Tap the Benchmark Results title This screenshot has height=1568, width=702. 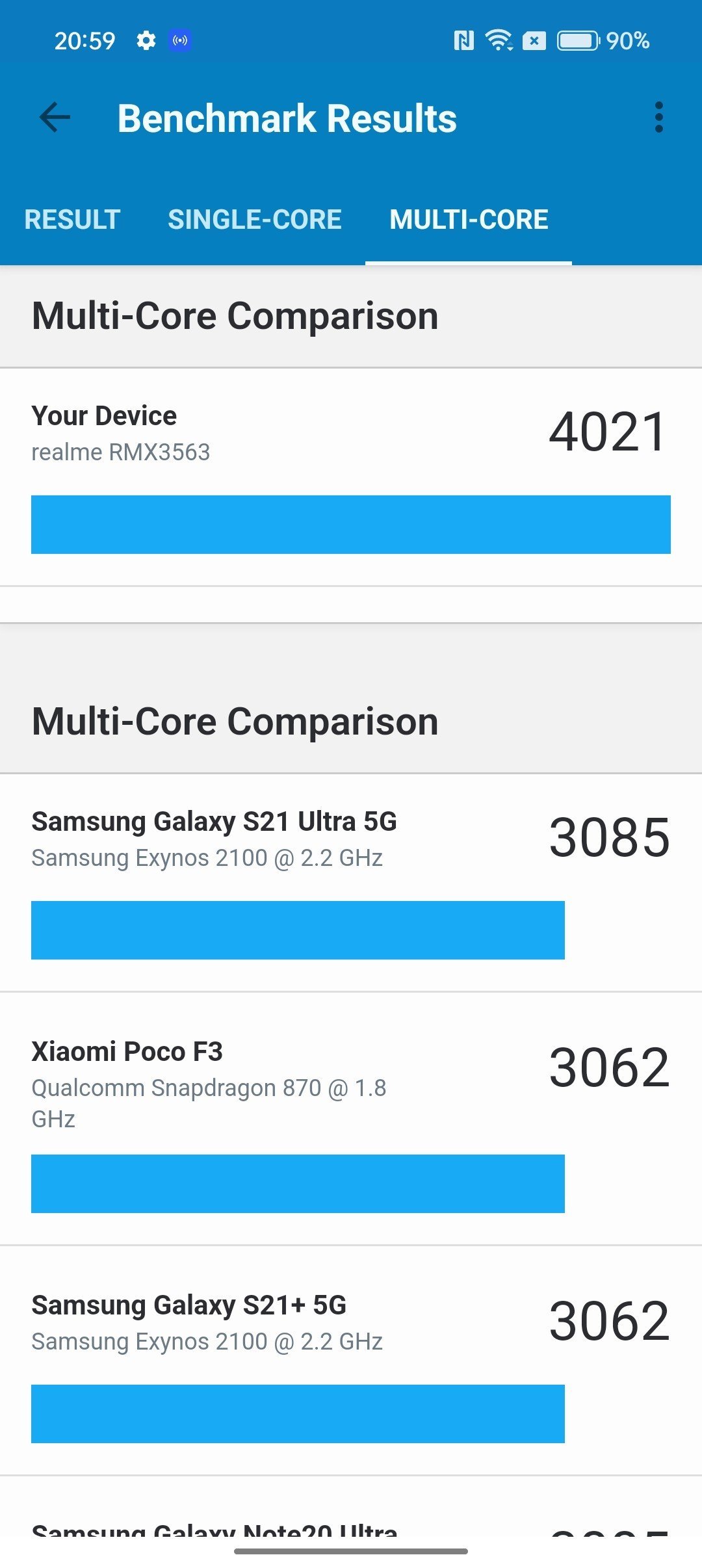tap(287, 118)
